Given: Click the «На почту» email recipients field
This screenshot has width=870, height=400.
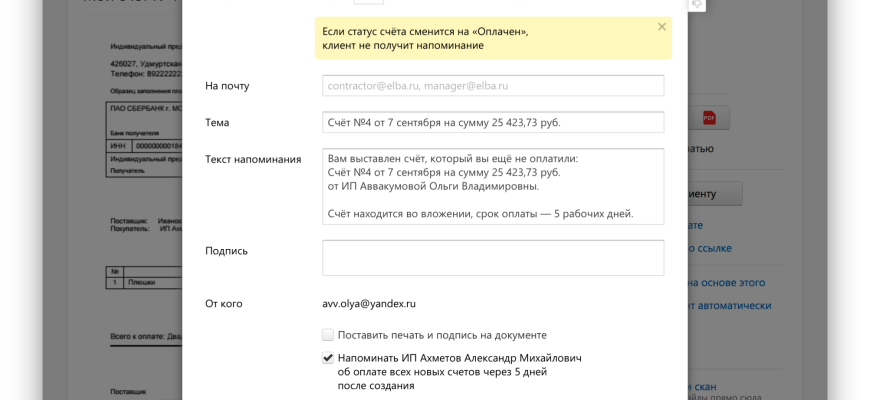Looking at the screenshot, I should 493,86.
